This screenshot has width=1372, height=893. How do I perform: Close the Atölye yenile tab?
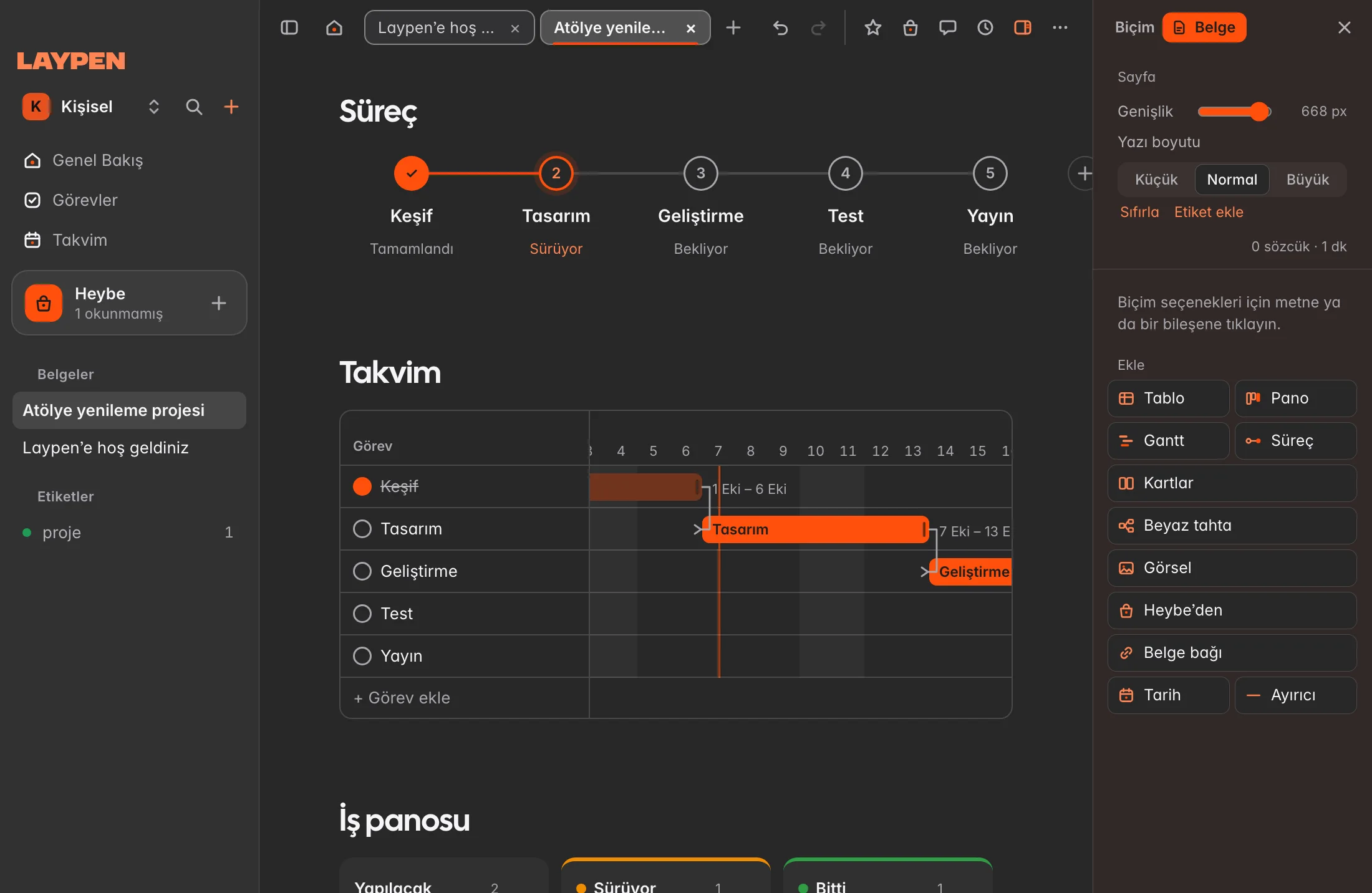[x=691, y=28]
